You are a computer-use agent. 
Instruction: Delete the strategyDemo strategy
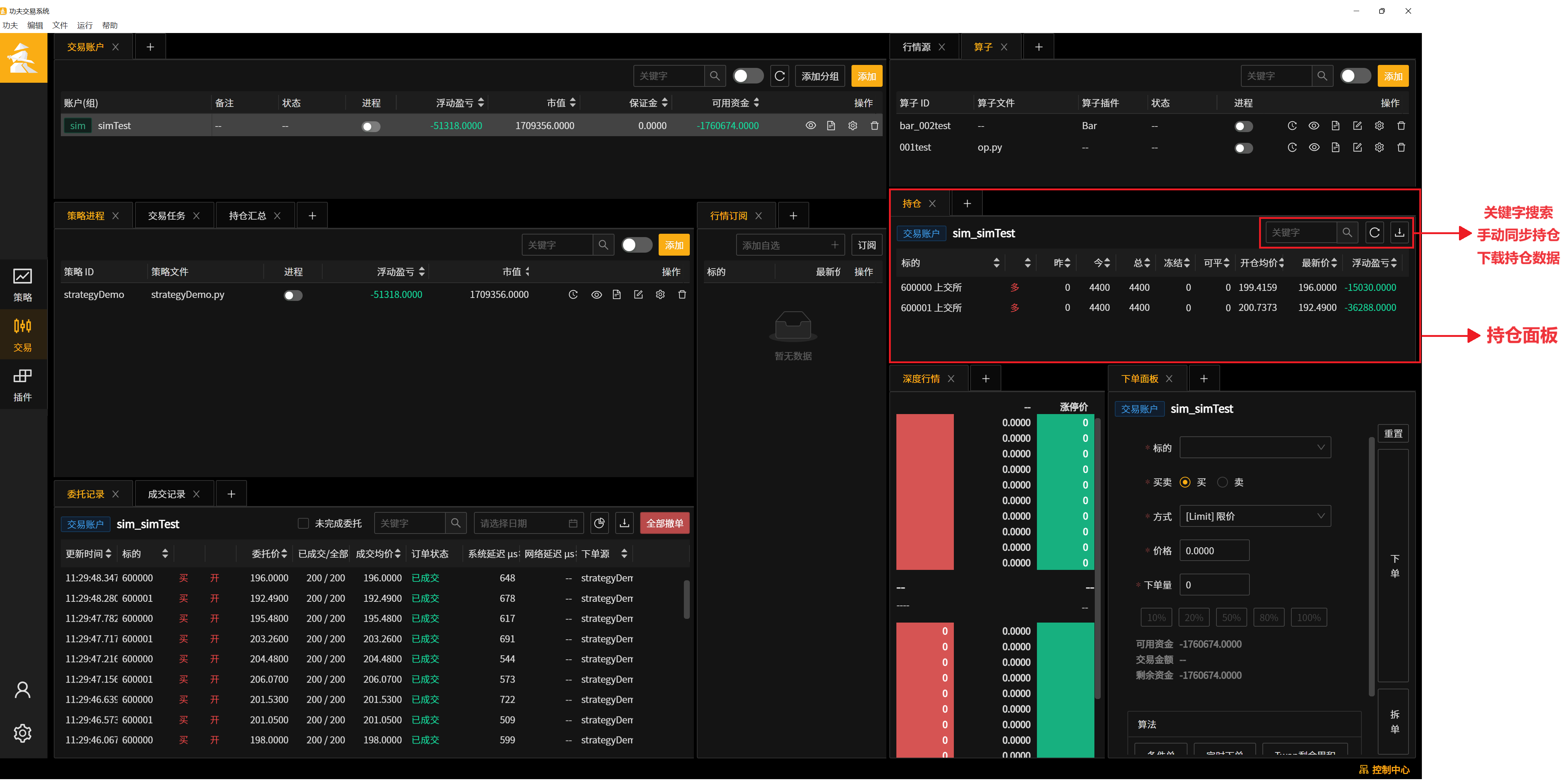click(682, 295)
